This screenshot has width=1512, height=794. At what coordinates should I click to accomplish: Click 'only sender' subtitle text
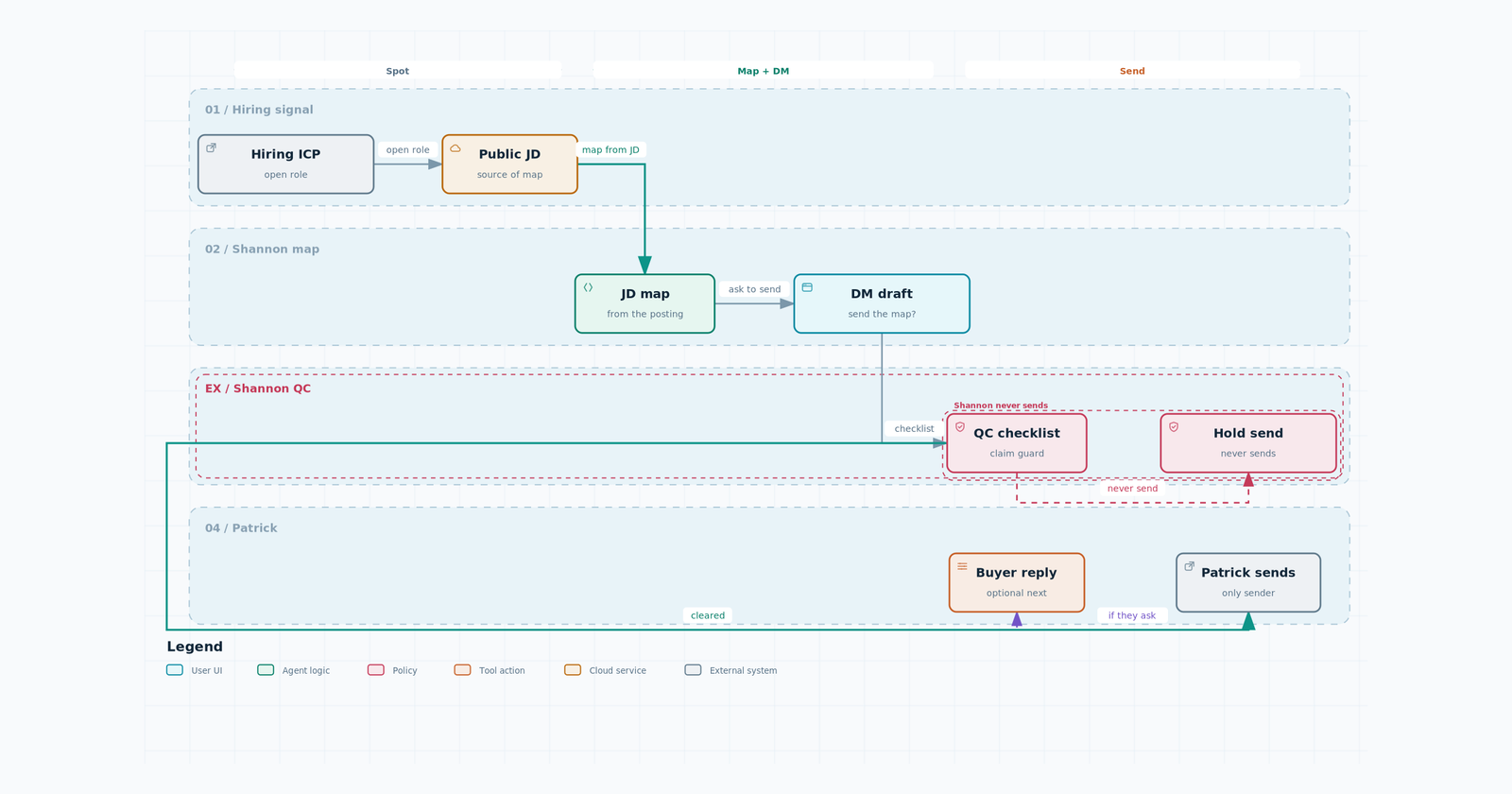click(1248, 594)
